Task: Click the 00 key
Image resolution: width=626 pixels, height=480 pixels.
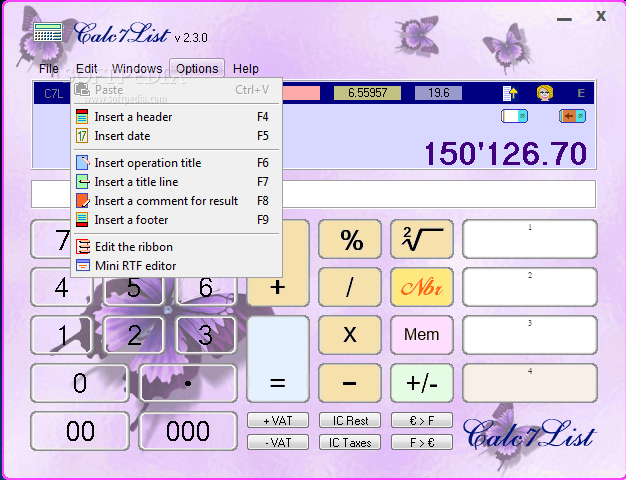Action: 80,431
